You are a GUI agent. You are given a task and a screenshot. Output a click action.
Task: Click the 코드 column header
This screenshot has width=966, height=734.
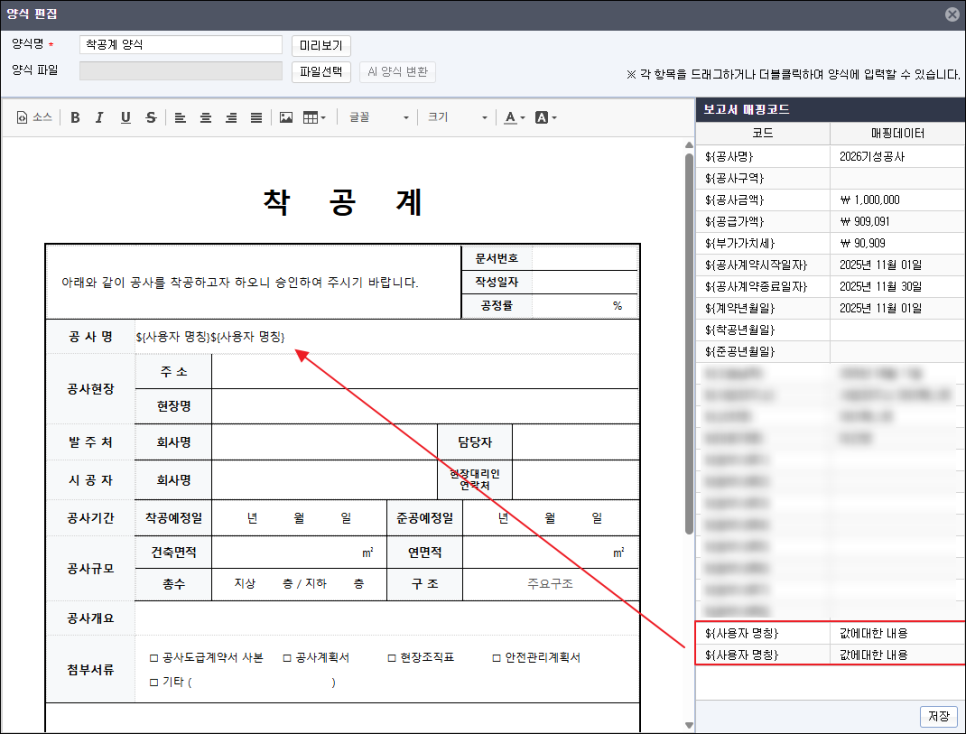coord(763,133)
